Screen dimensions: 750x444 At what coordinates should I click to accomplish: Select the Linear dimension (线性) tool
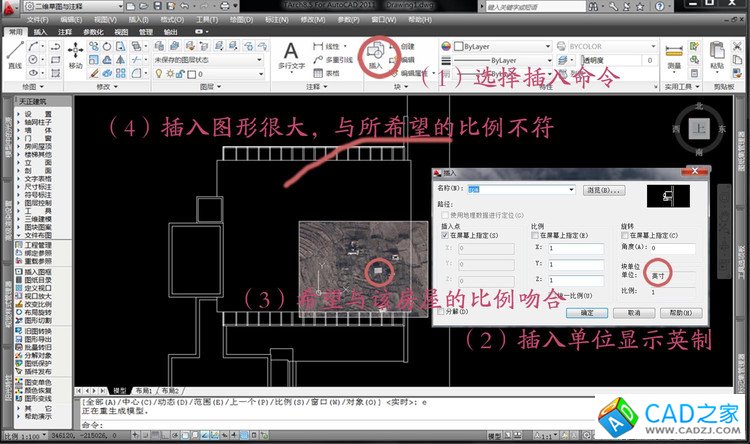328,46
